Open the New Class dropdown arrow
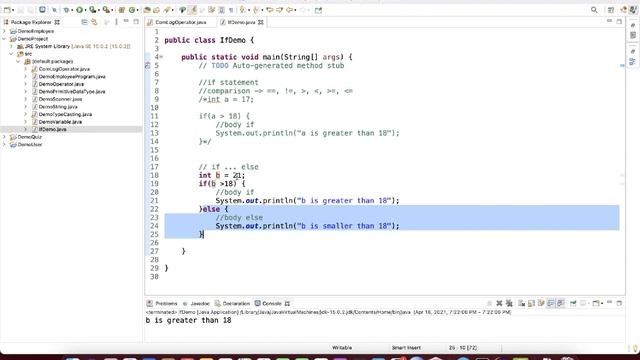Image resolution: width=640 pixels, height=360 pixels. click(138, 10)
